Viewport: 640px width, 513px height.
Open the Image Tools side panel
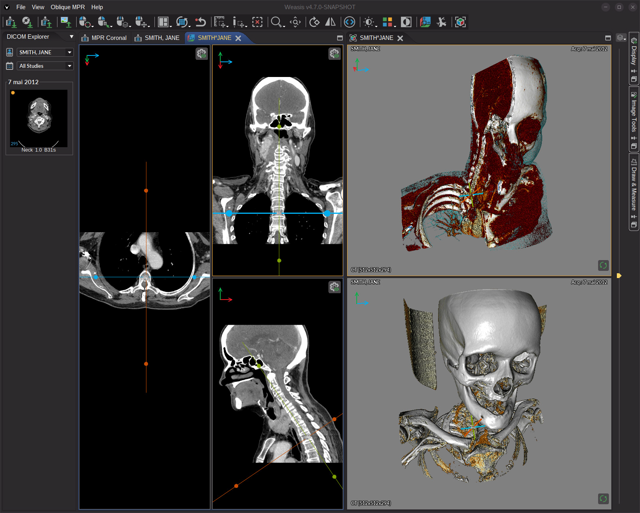coord(633,119)
